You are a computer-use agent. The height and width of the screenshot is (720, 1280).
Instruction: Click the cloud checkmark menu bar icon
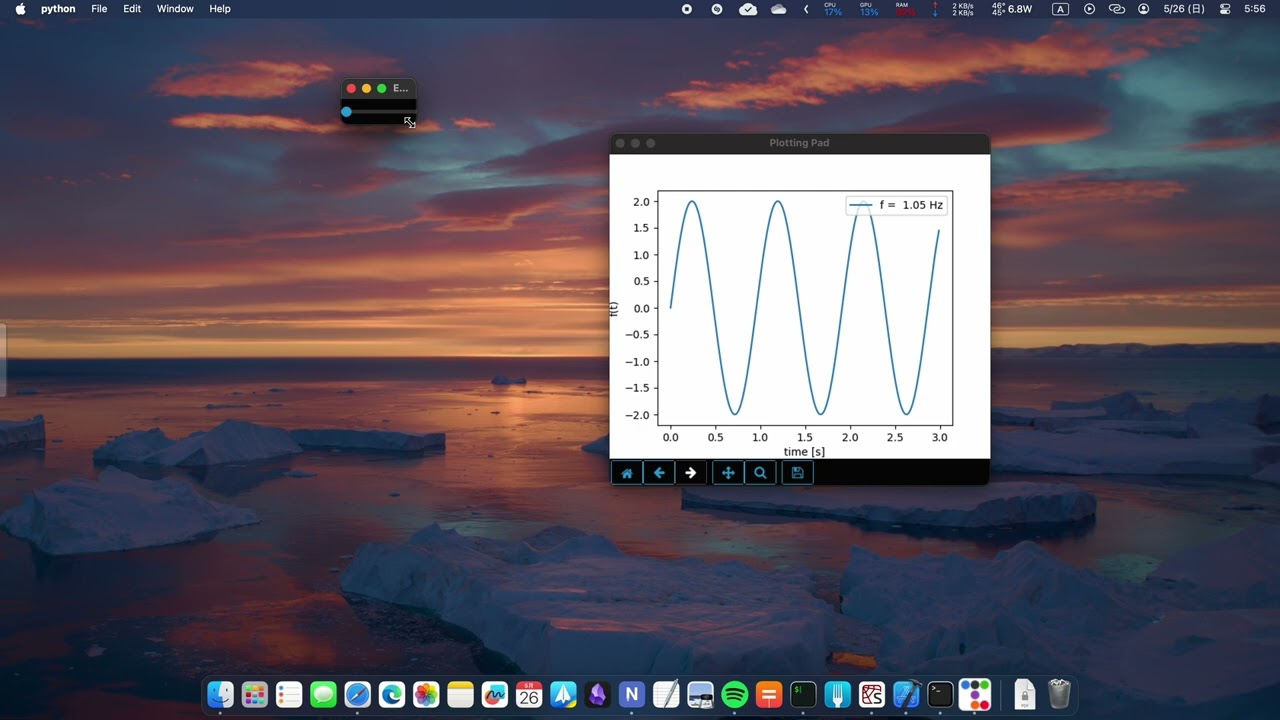tap(748, 9)
